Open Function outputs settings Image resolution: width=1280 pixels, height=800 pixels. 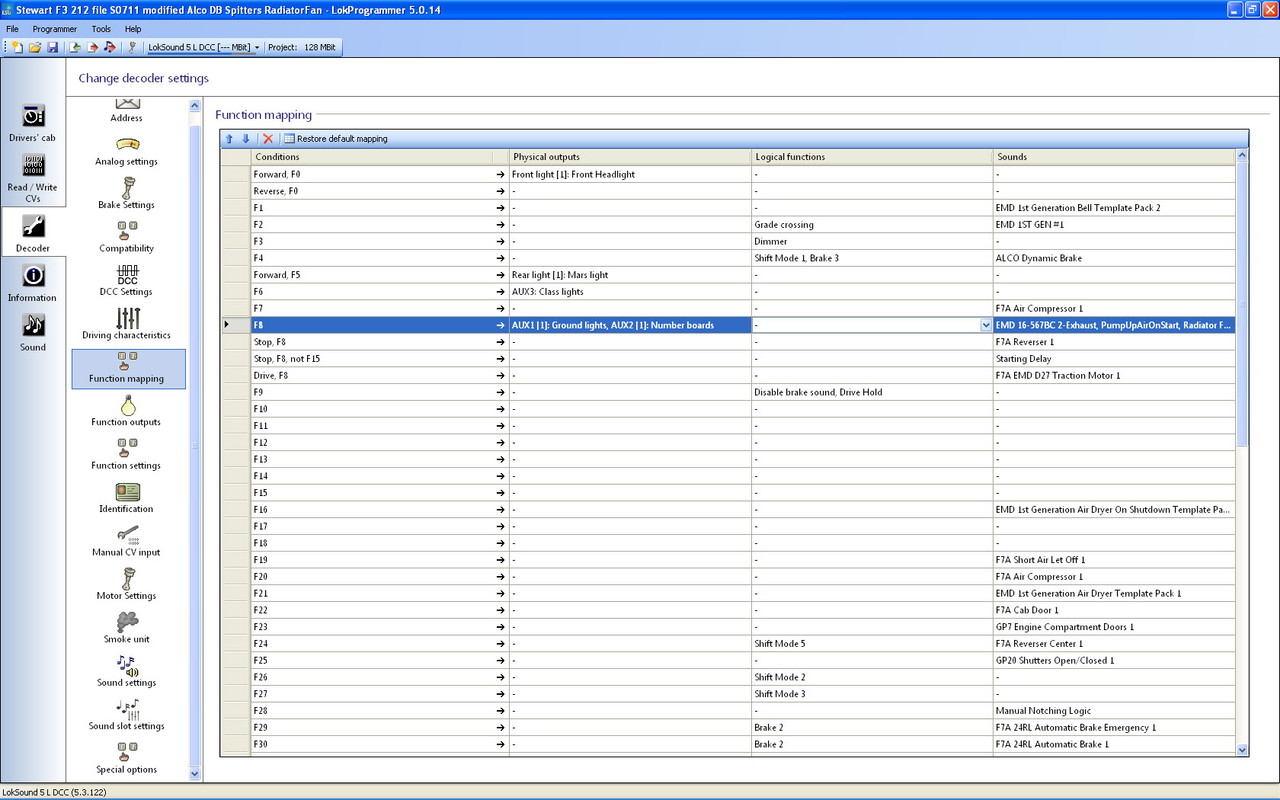tap(126, 410)
